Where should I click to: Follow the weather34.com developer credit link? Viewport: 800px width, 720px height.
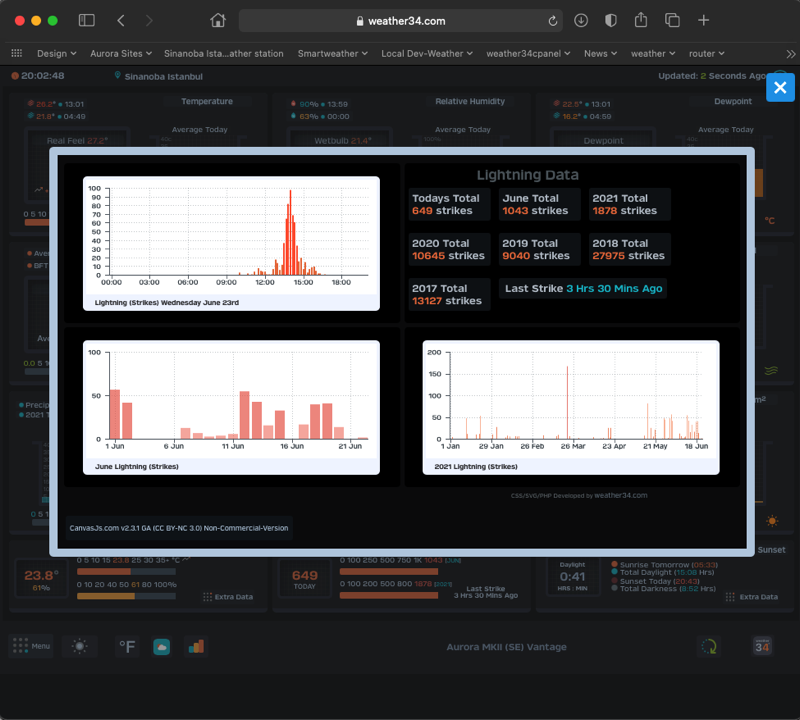(621, 495)
